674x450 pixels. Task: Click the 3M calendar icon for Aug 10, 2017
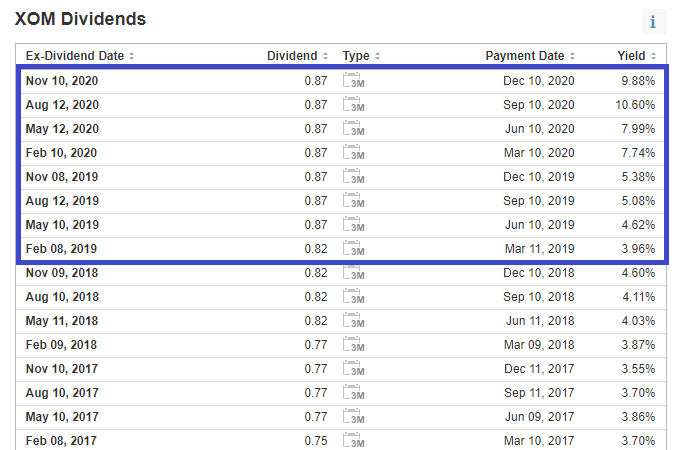pos(354,394)
